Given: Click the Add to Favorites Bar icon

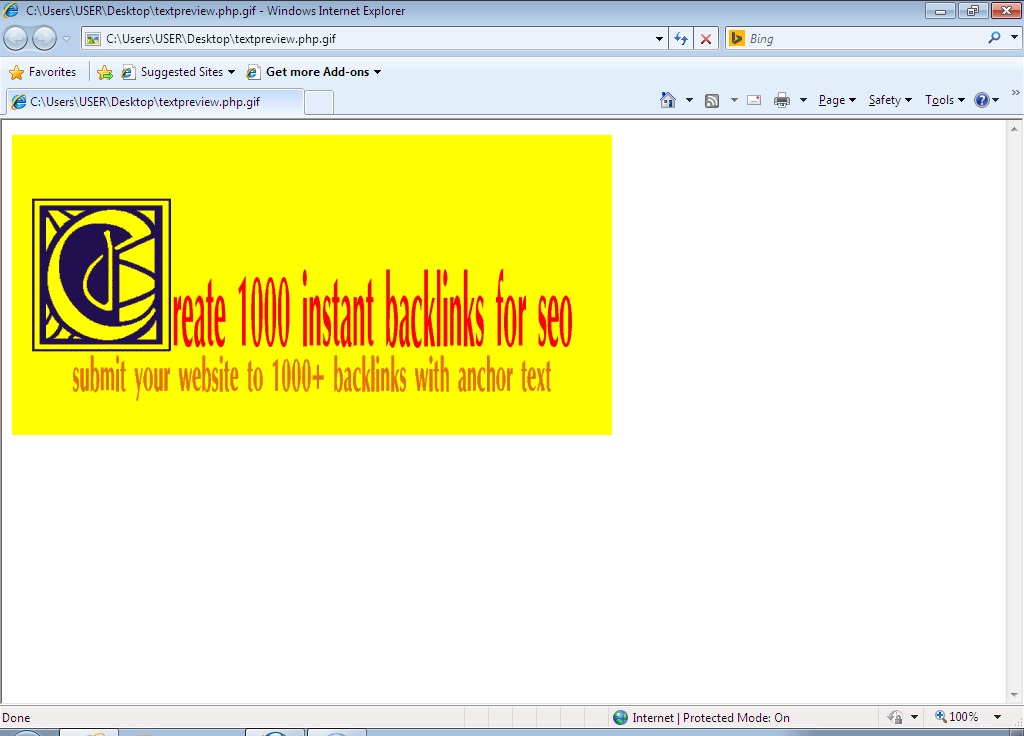Looking at the screenshot, I should pyautogui.click(x=104, y=72).
